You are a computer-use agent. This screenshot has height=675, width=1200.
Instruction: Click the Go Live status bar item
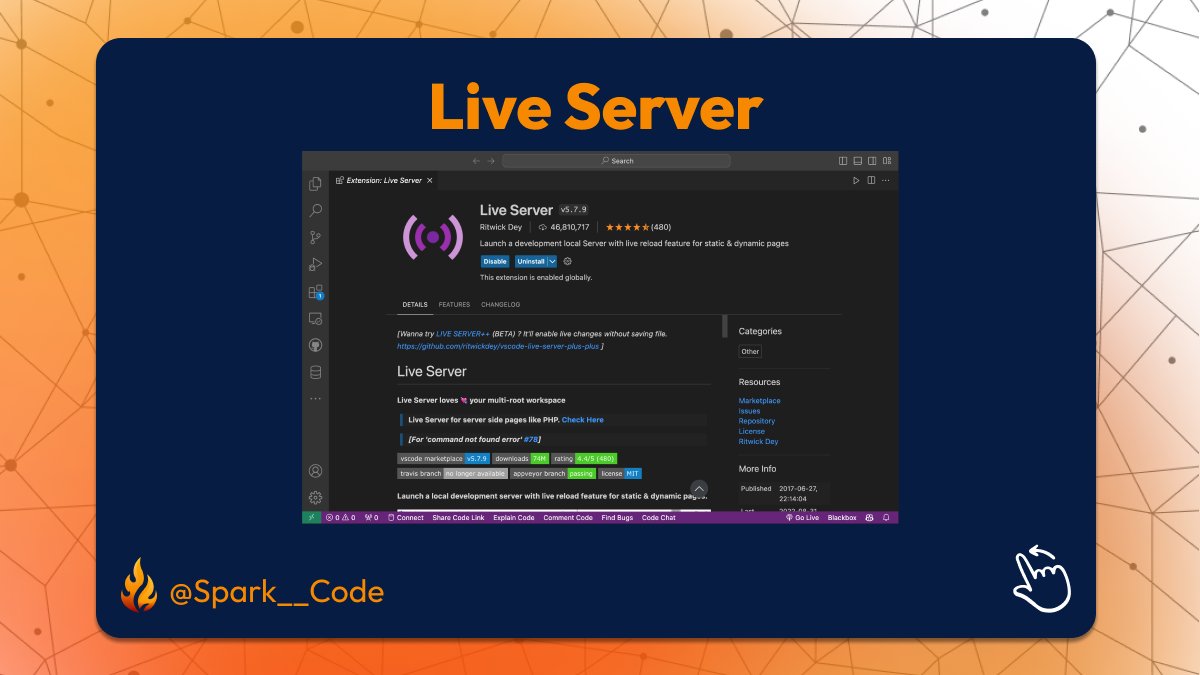pyautogui.click(x=805, y=517)
